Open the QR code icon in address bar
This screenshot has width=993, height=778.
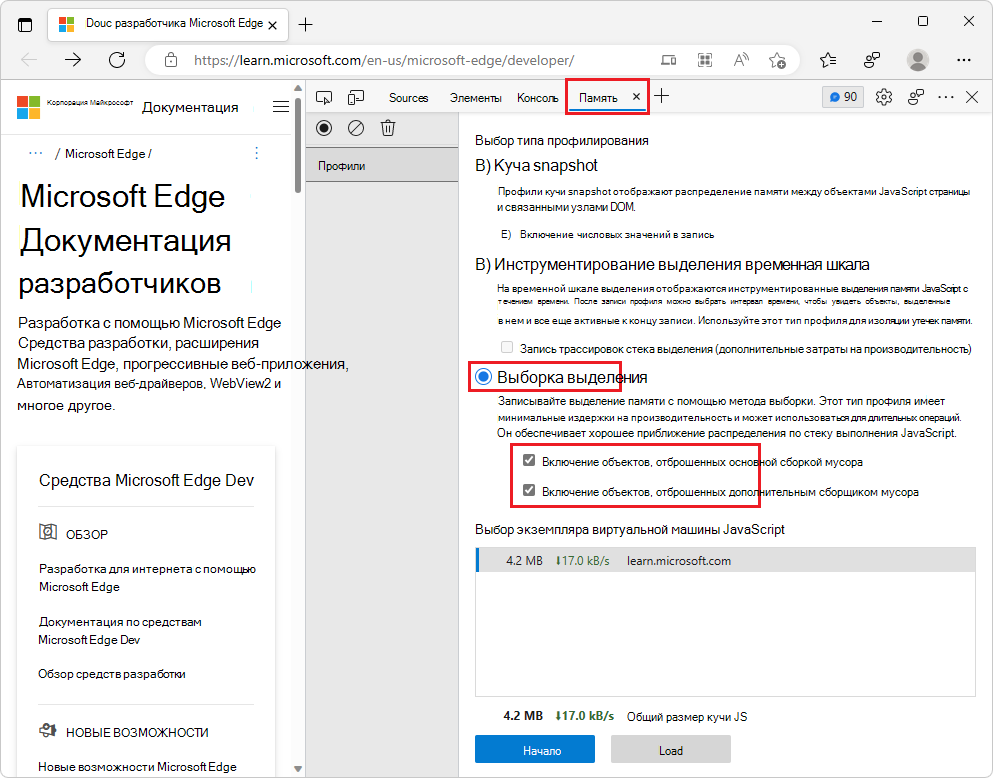point(705,60)
